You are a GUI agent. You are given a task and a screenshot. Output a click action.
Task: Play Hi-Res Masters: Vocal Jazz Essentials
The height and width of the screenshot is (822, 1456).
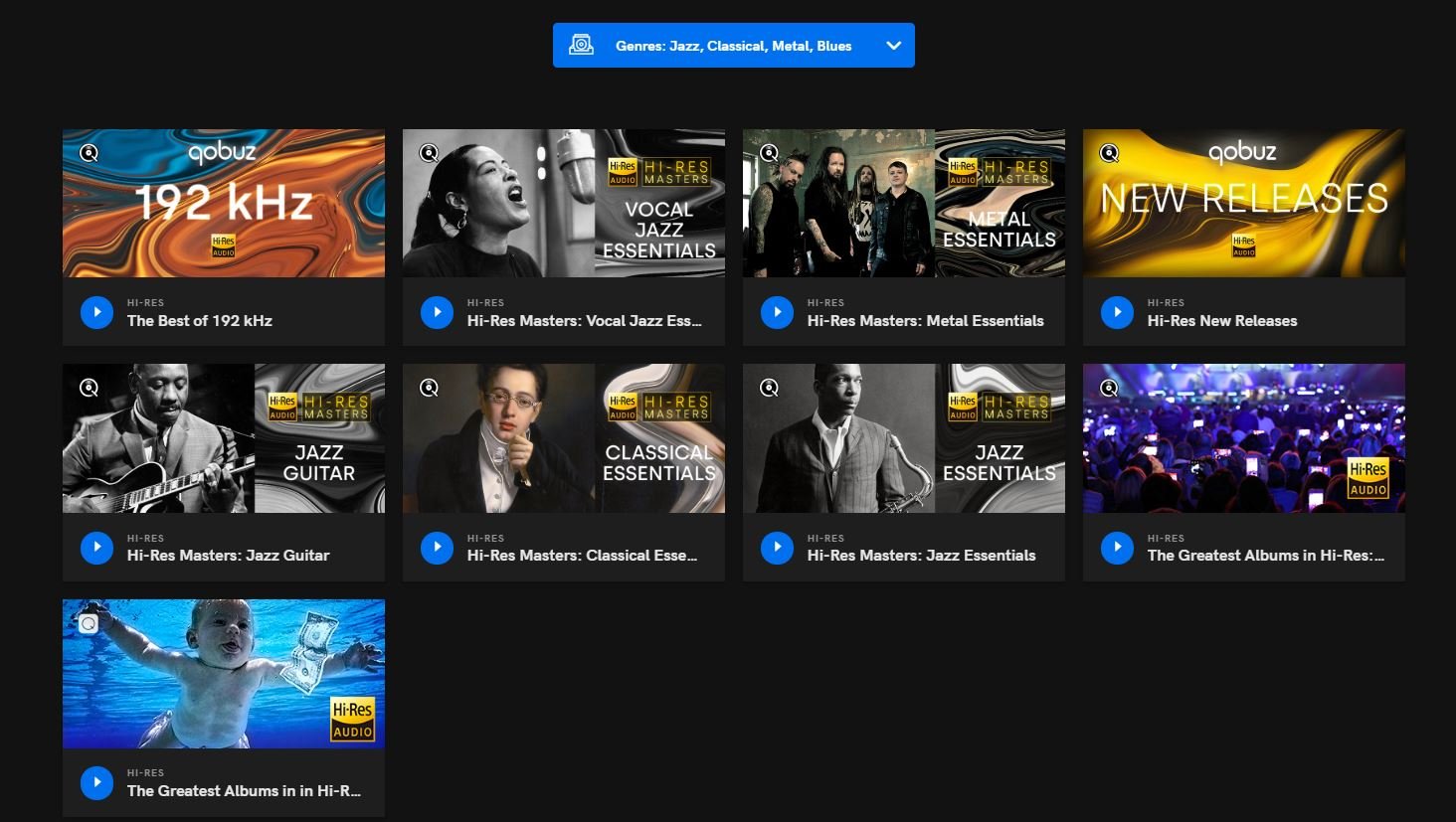click(437, 312)
